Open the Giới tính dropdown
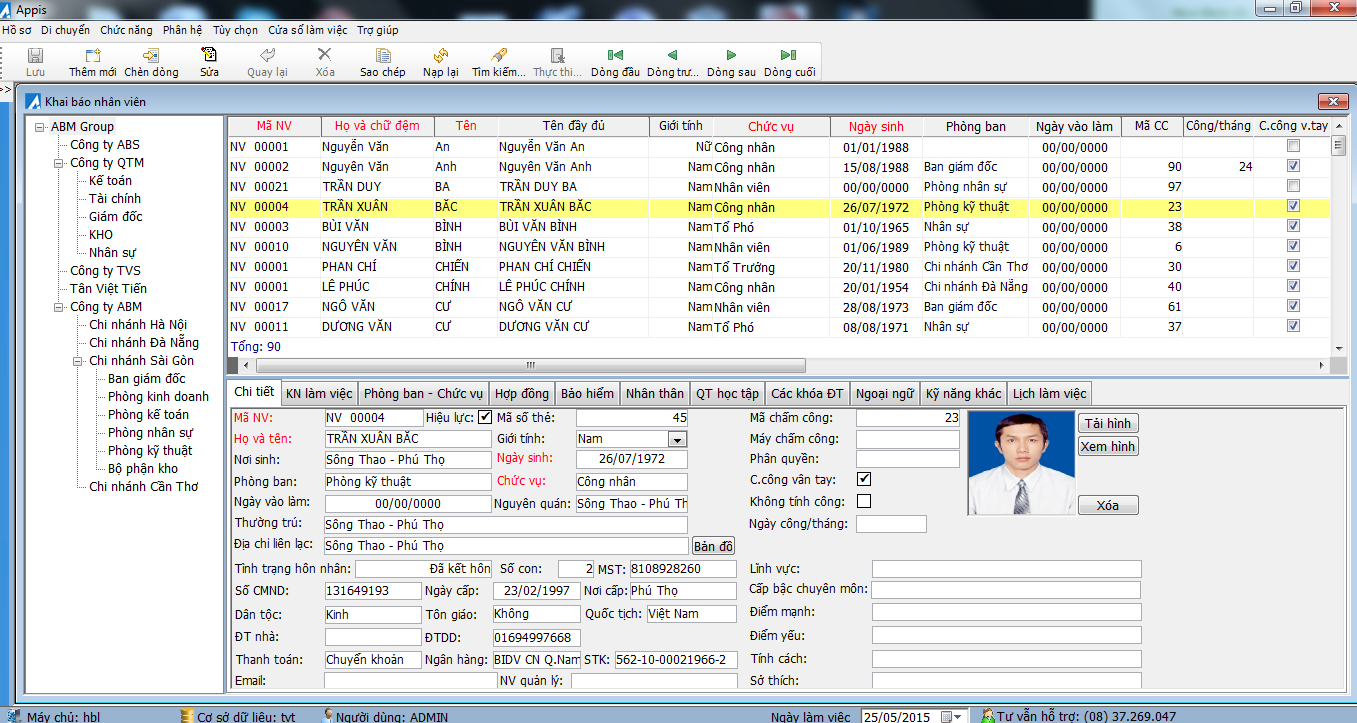The width and height of the screenshot is (1357, 723). pos(677,439)
